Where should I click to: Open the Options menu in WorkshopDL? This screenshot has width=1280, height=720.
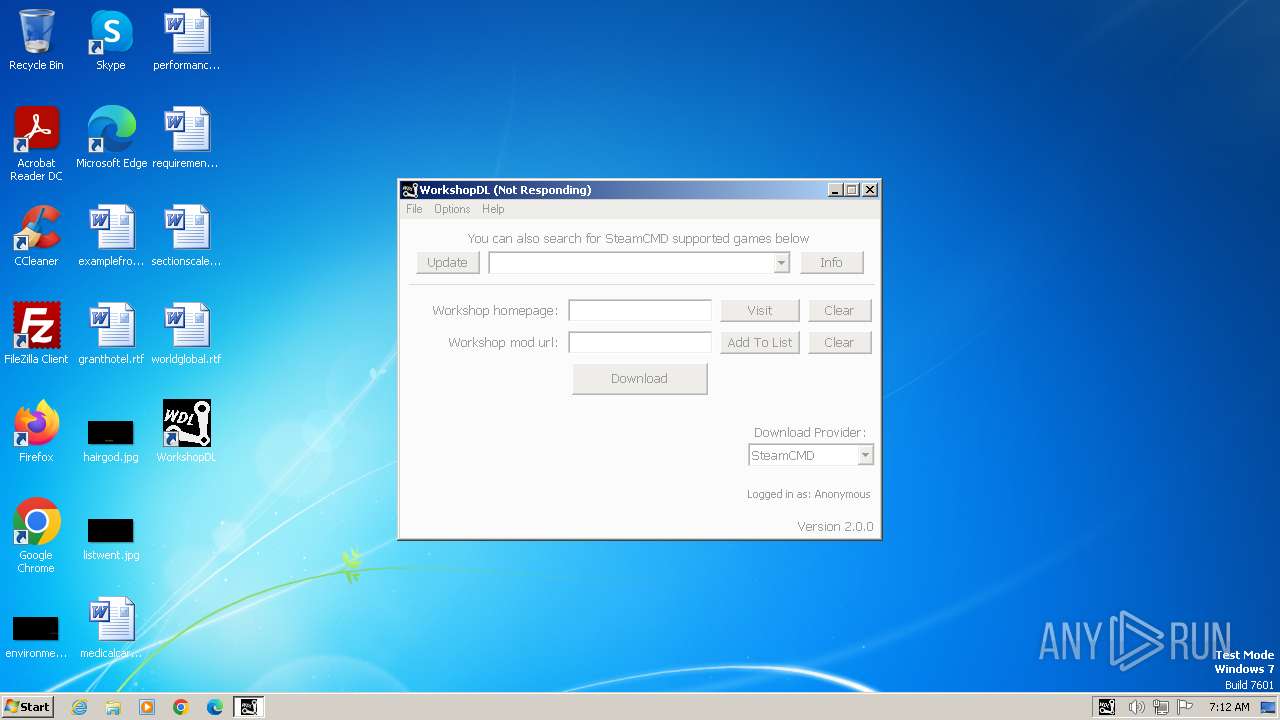(452, 209)
